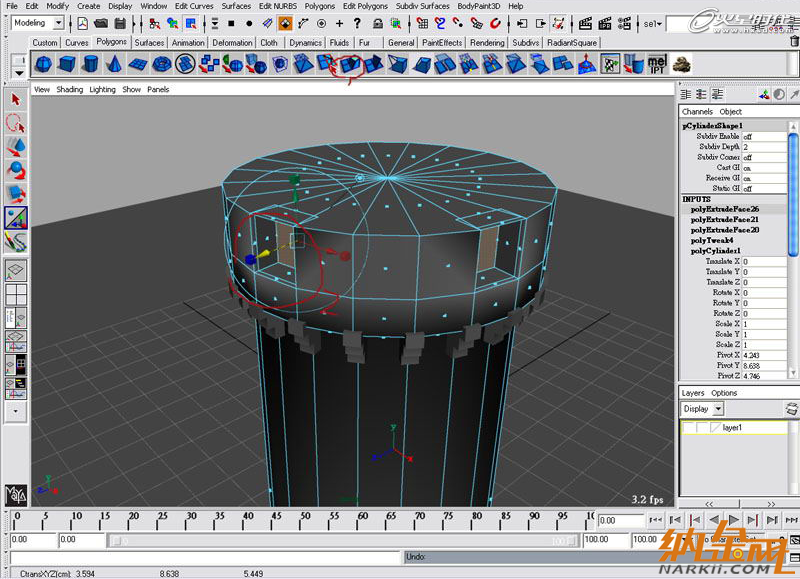Toggle the Subdiv Enable attribute value
Screen dimensions: 800x579
(763, 137)
